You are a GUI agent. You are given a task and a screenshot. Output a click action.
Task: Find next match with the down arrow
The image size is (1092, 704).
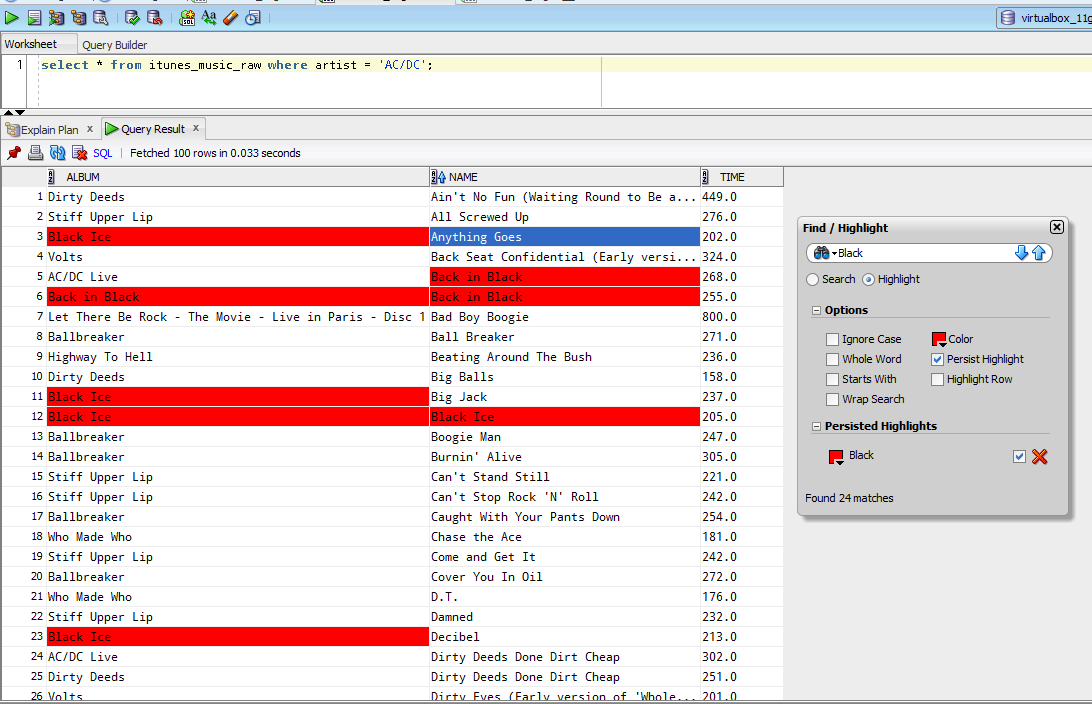[1021, 252]
